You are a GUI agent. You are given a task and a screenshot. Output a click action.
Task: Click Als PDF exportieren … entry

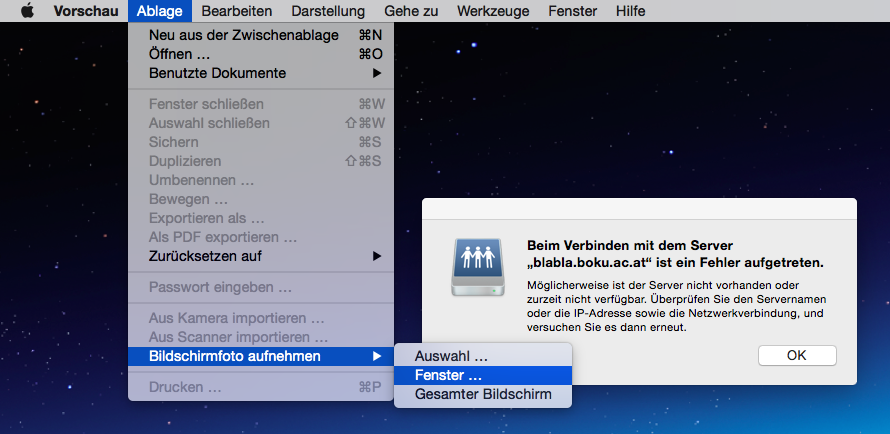coord(261,237)
